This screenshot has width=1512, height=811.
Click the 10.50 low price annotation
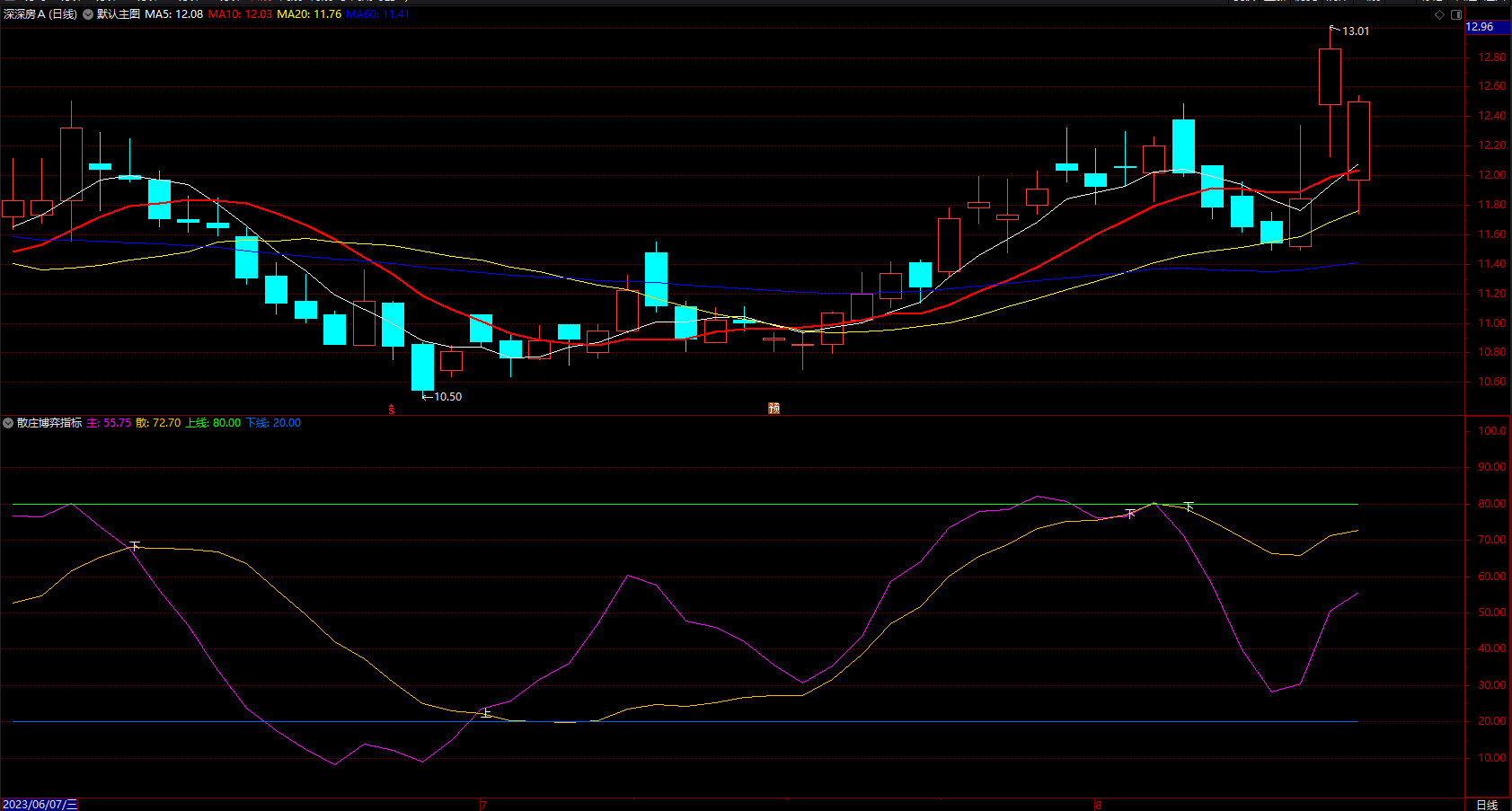point(447,397)
